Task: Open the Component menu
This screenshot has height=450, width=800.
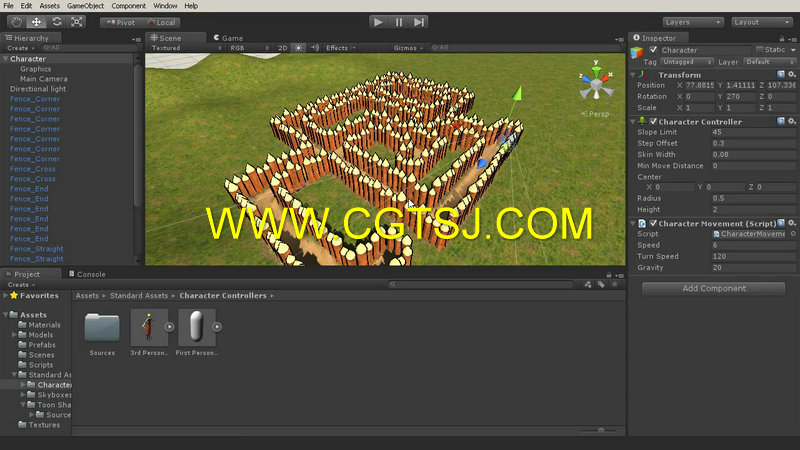Action: (129, 6)
